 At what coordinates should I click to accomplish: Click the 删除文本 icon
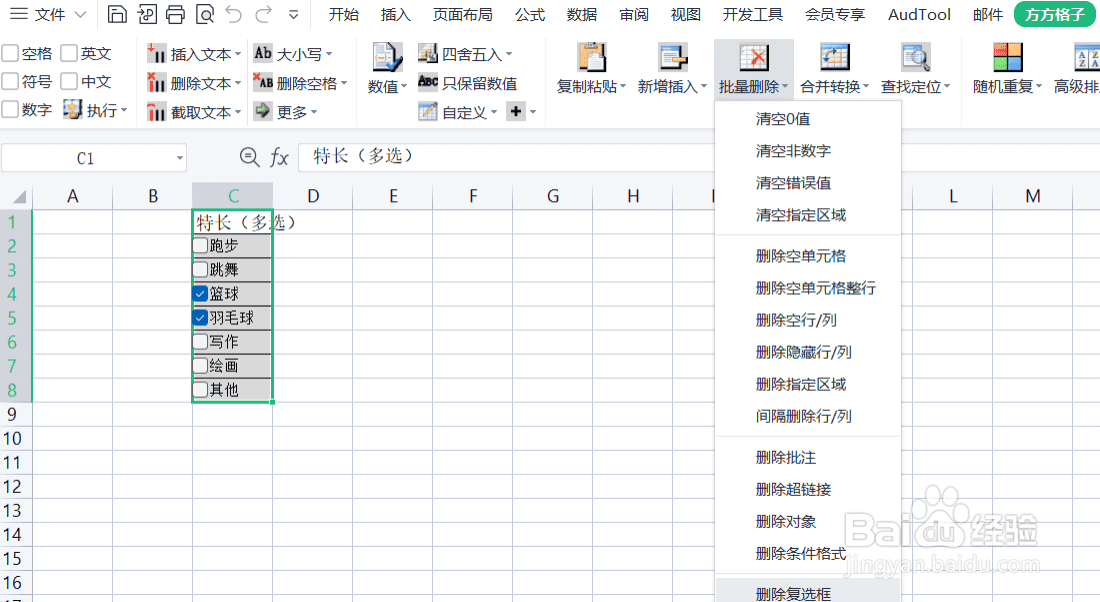(156, 83)
